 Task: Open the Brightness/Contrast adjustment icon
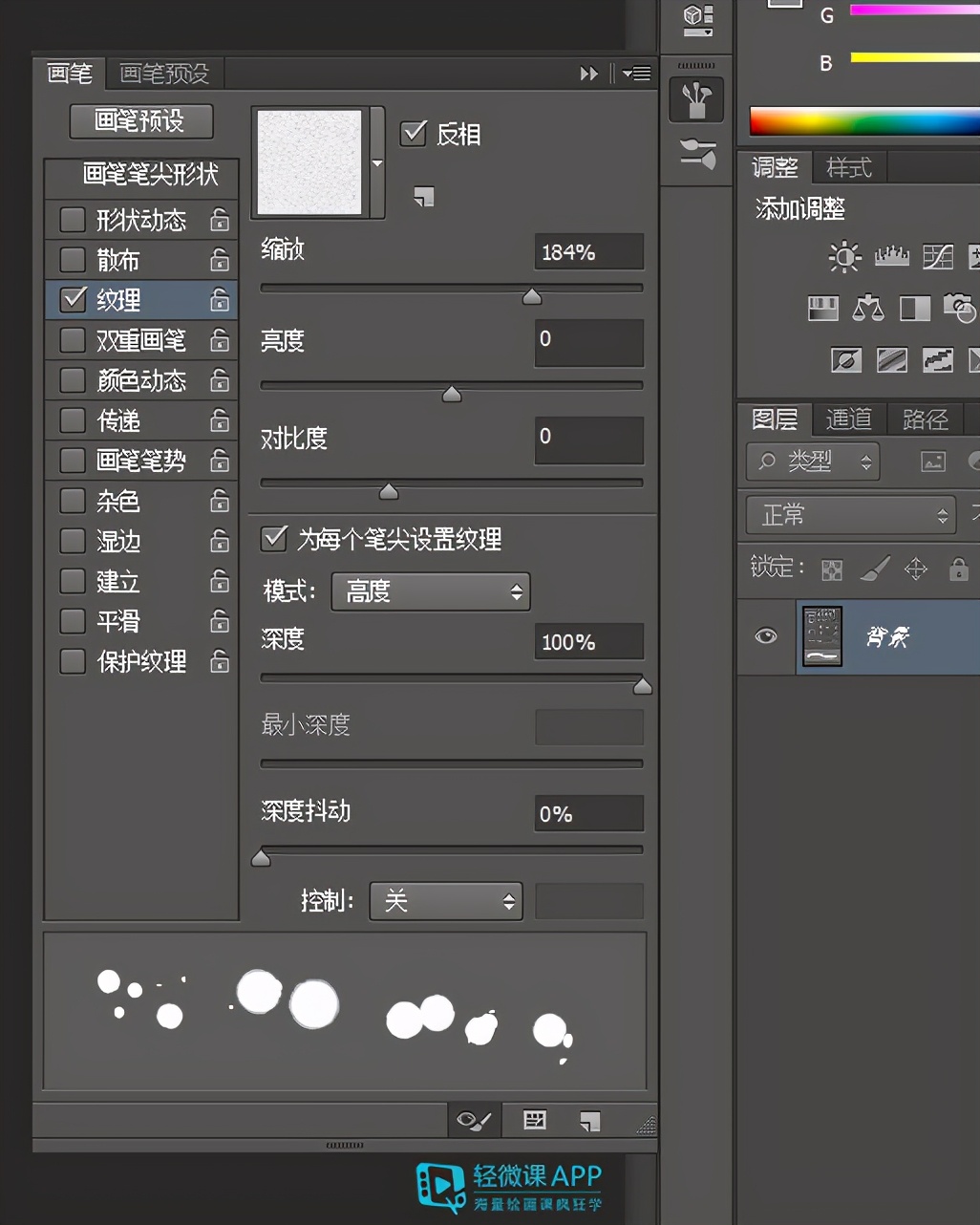(843, 256)
